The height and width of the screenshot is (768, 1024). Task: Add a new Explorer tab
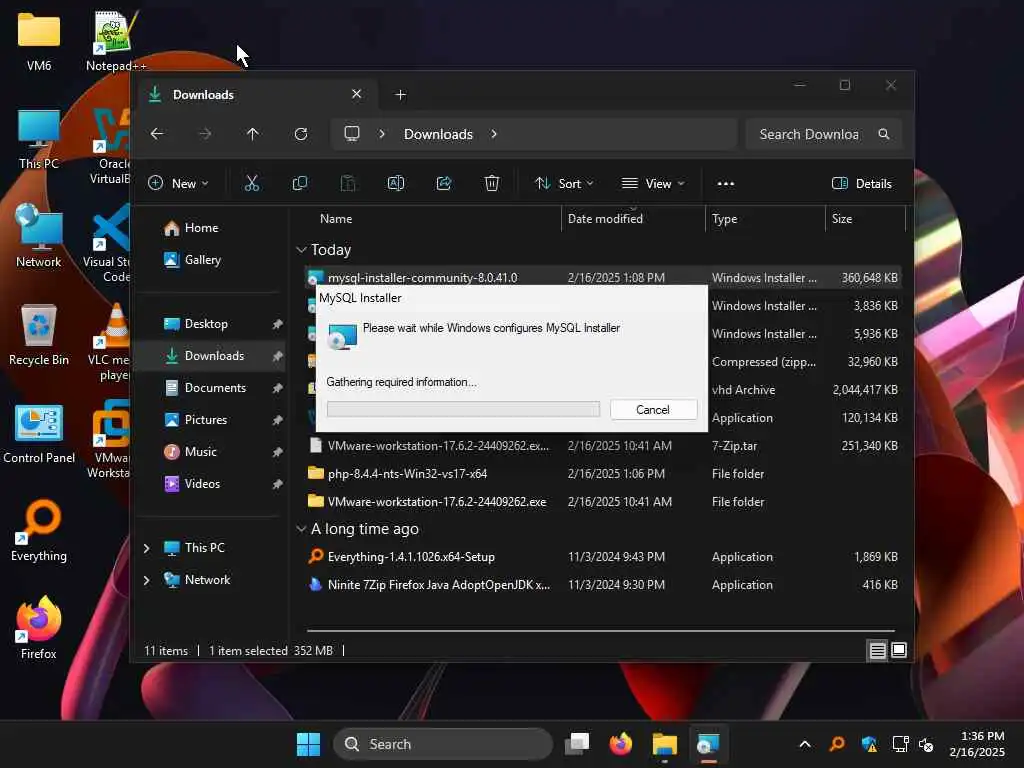pyautogui.click(x=400, y=95)
